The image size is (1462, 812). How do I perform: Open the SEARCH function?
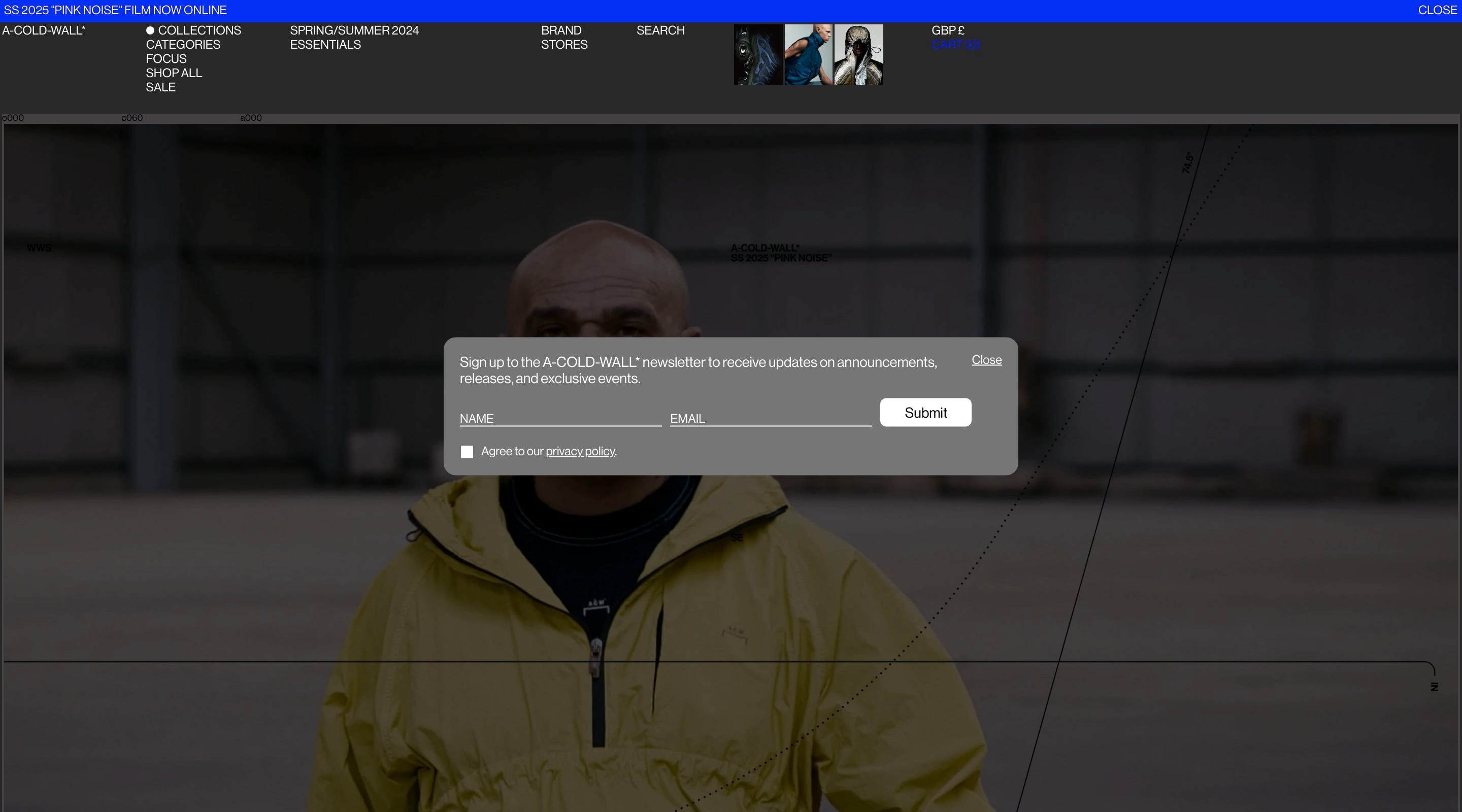click(660, 30)
